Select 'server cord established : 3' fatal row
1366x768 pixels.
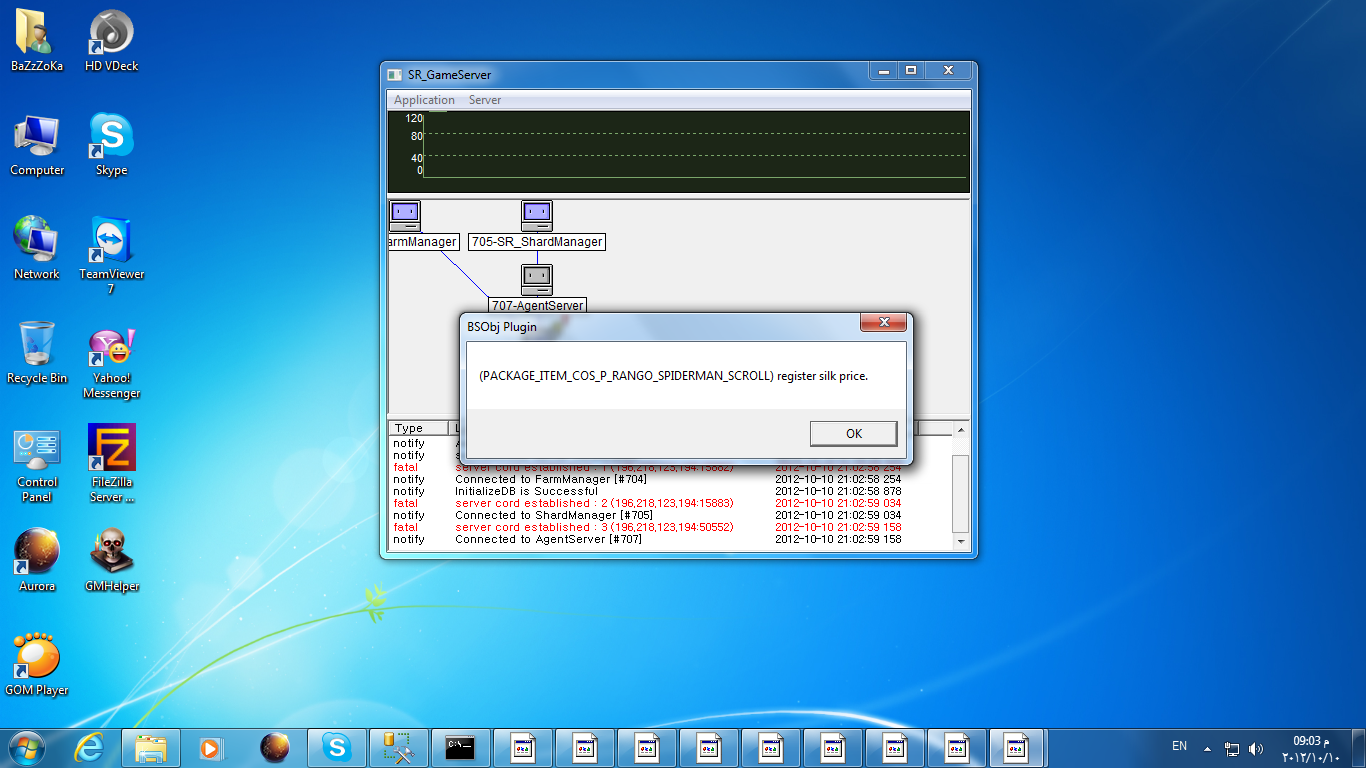[670, 527]
